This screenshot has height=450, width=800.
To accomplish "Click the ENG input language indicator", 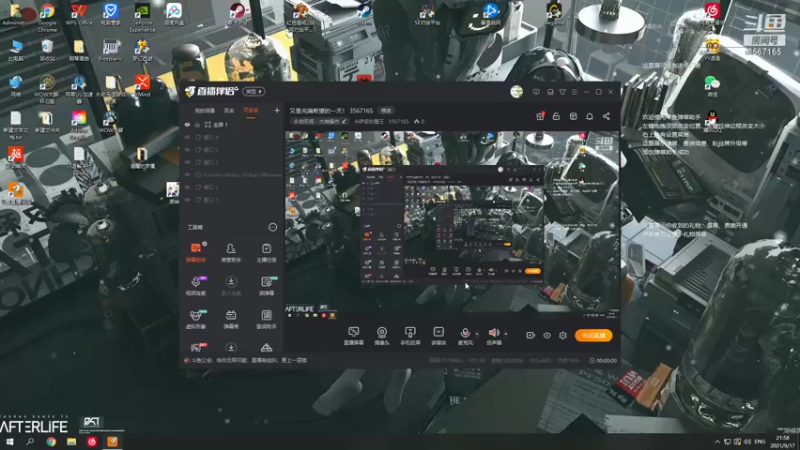I will pyautogui.click(x=760, y=441).
